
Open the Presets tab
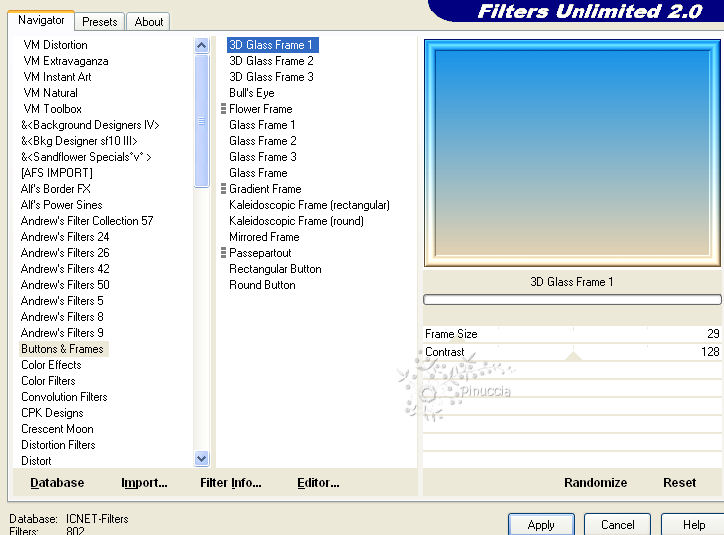coord(99,22)
